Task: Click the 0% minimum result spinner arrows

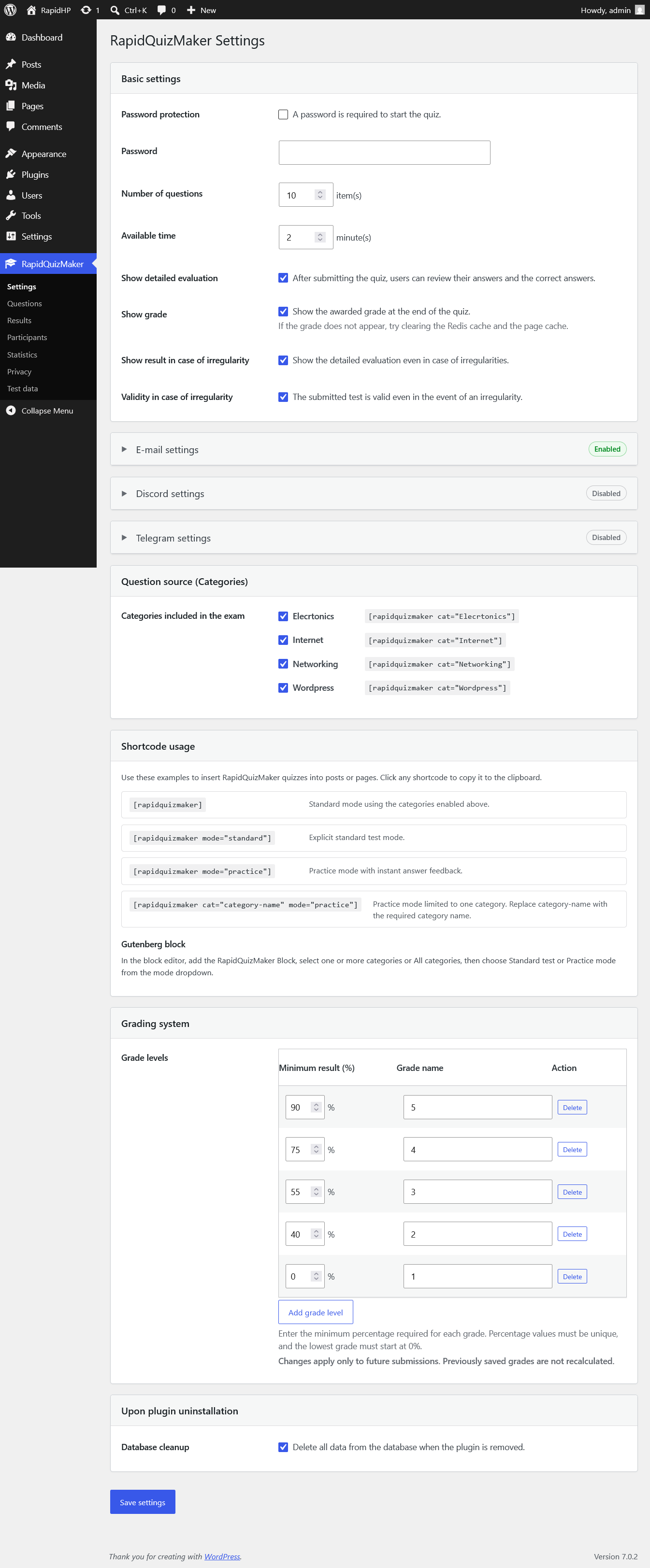Action: [x=316, y=1276]
